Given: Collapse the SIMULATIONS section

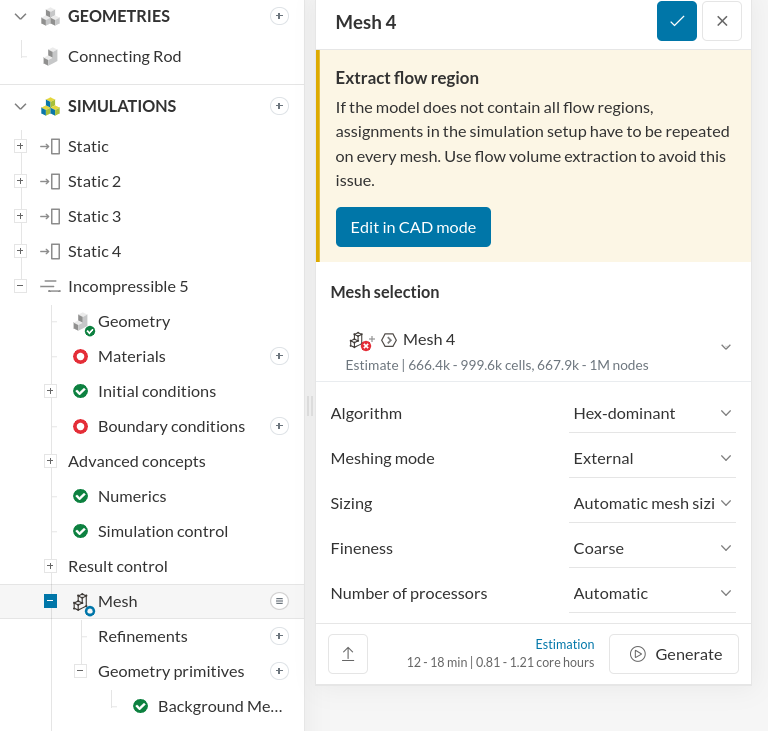Looking at the screenshot, I should (x=21, y=106).
